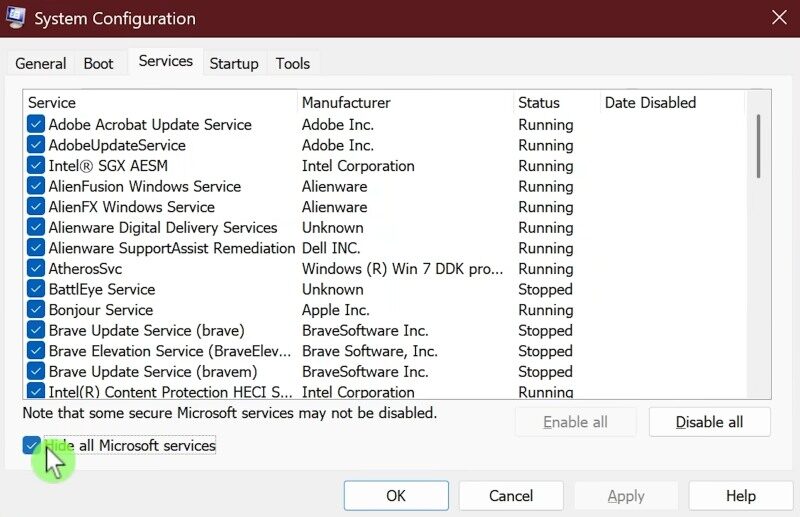Click the Stopped status of BattlEye Service
Image resolution: width=800 pixels, height=517 pixels.
pyautogui.click(x=545, y=289)
